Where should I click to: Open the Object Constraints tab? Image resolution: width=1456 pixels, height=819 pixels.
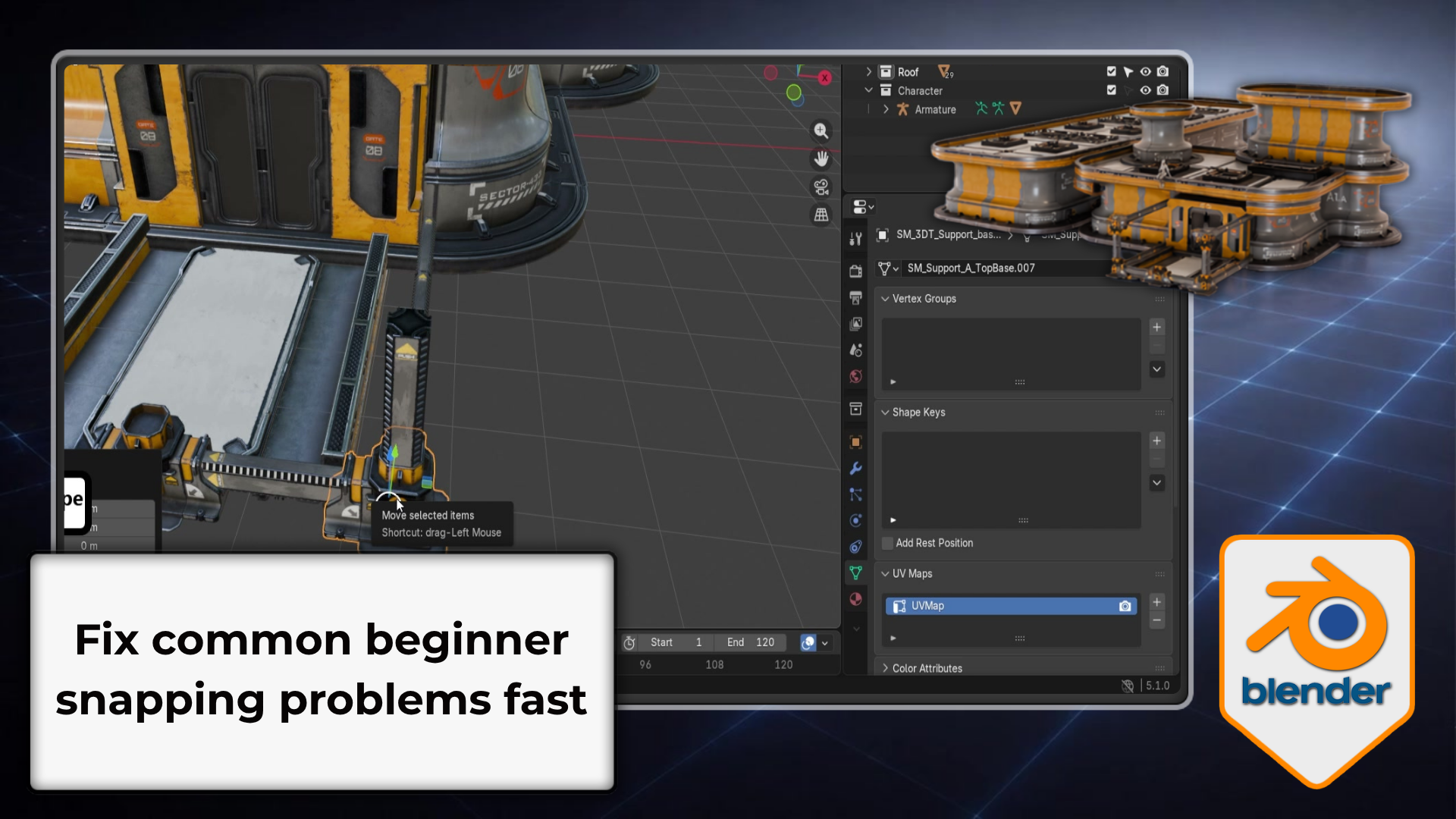pos(856,547)
